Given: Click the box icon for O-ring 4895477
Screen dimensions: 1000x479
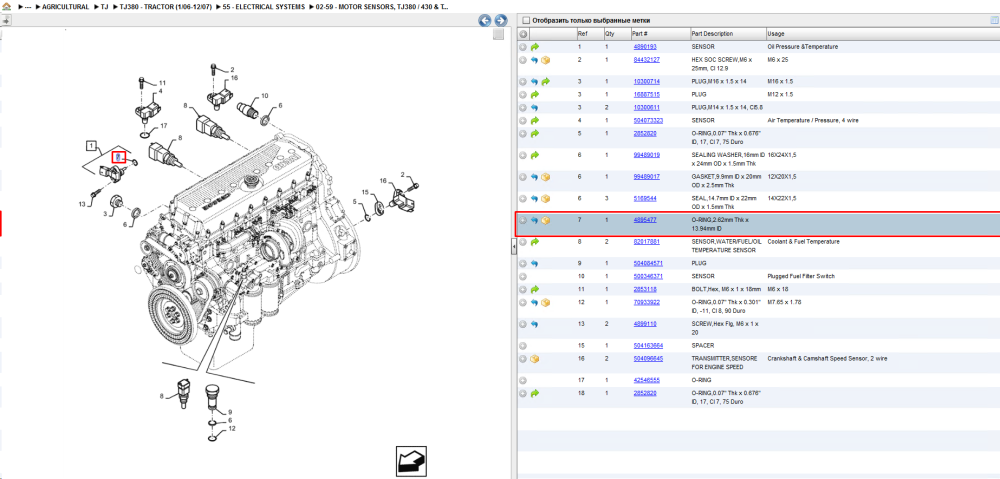Looking at the screenshot, I should tap(545, 220).
